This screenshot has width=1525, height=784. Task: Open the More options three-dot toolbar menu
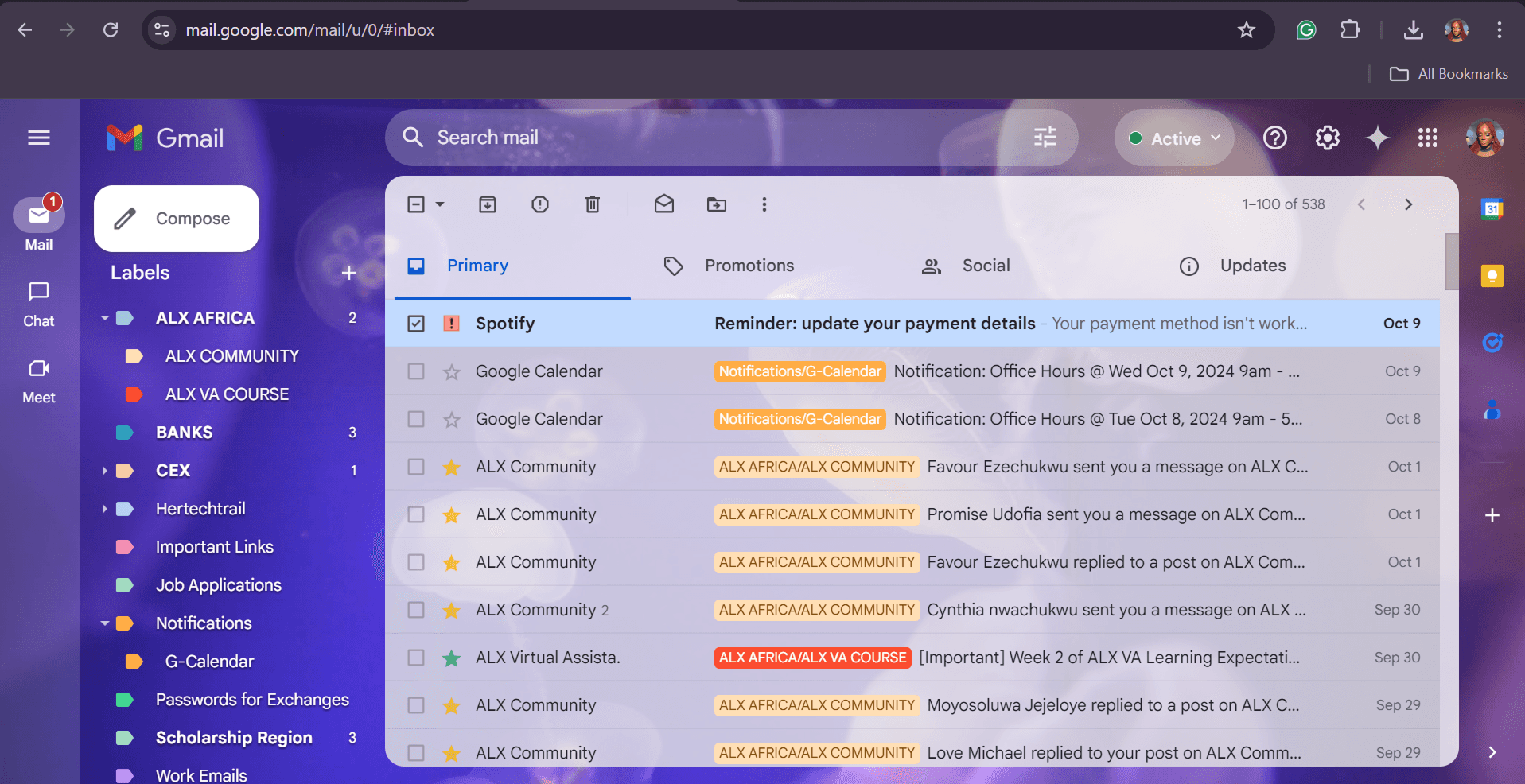764,204
